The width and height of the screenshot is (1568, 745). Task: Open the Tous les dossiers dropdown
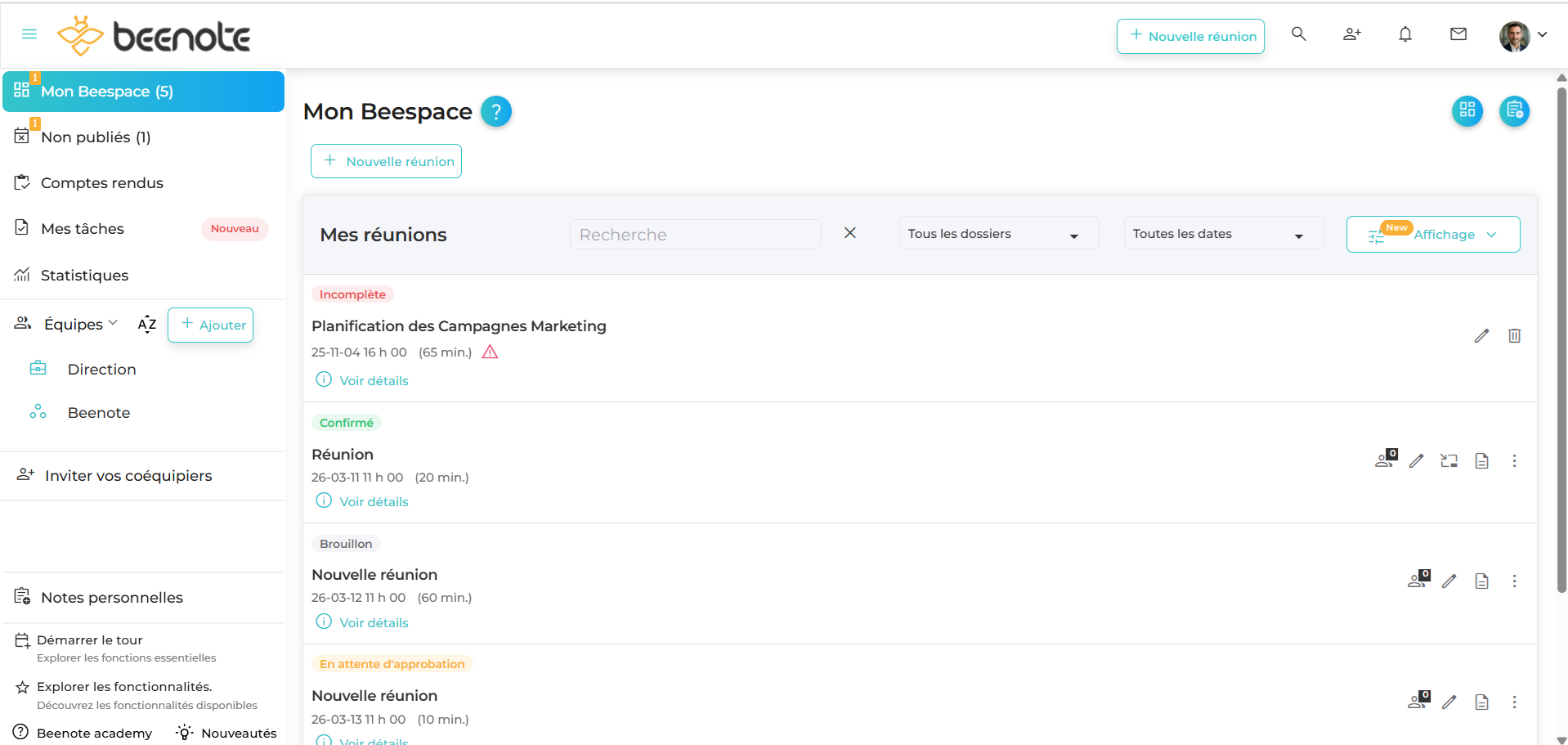(998, 234)
